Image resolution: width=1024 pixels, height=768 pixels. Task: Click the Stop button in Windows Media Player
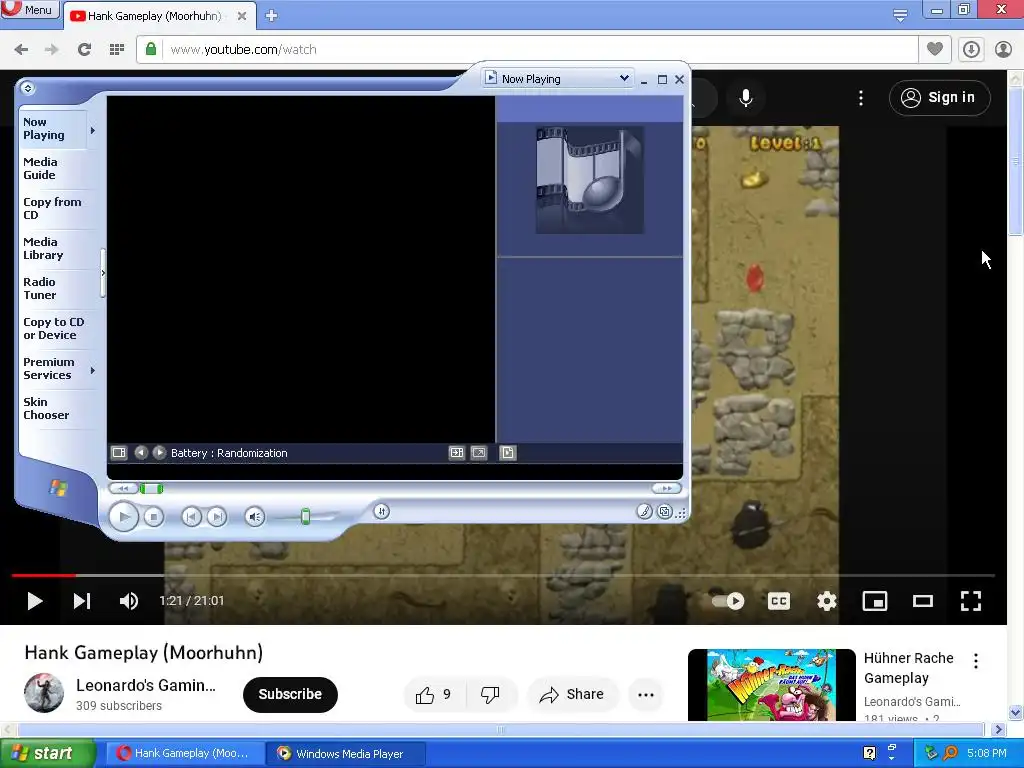pyautogui.click(x=153, y=517)
